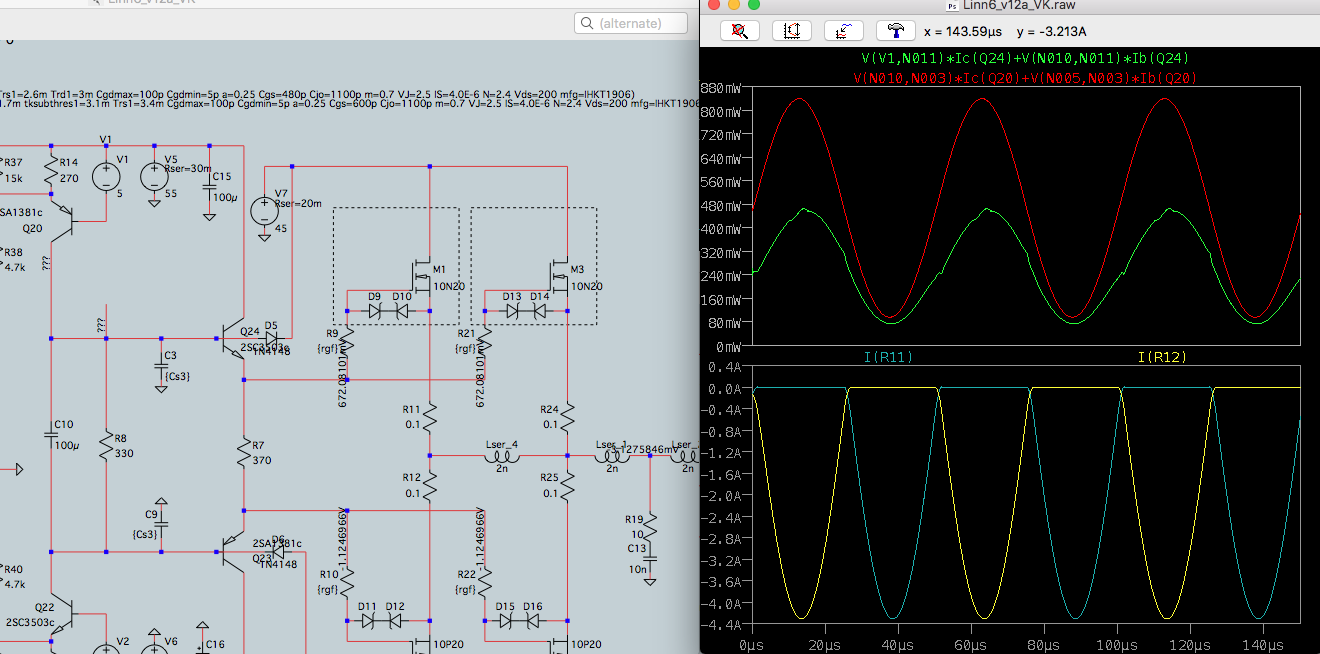Click the 0µs time axis label
The height and width of the screenshot is (654, 1320).
point(750,644)
